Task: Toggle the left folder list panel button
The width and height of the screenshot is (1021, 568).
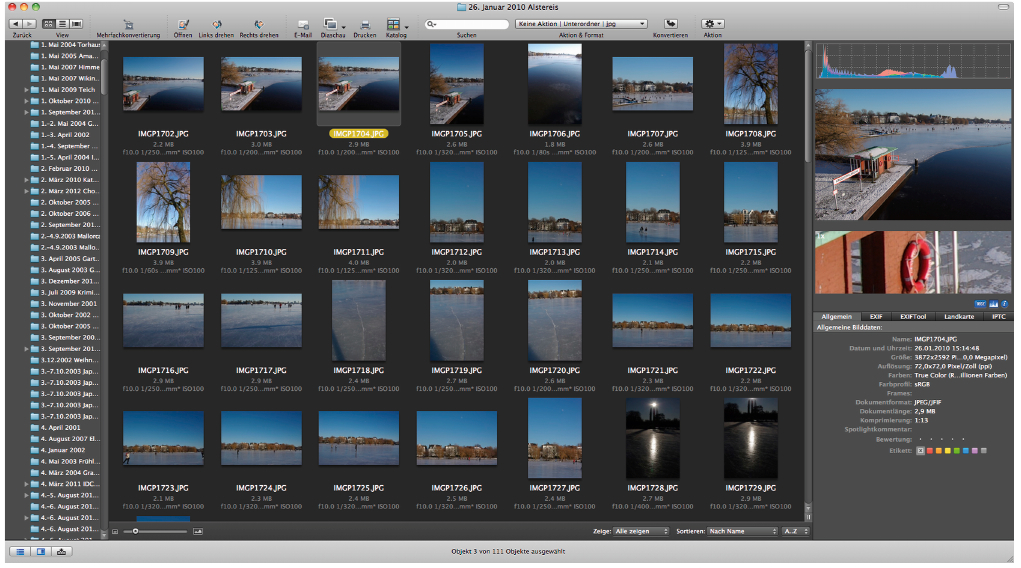Action: click(x=20, y=551)
